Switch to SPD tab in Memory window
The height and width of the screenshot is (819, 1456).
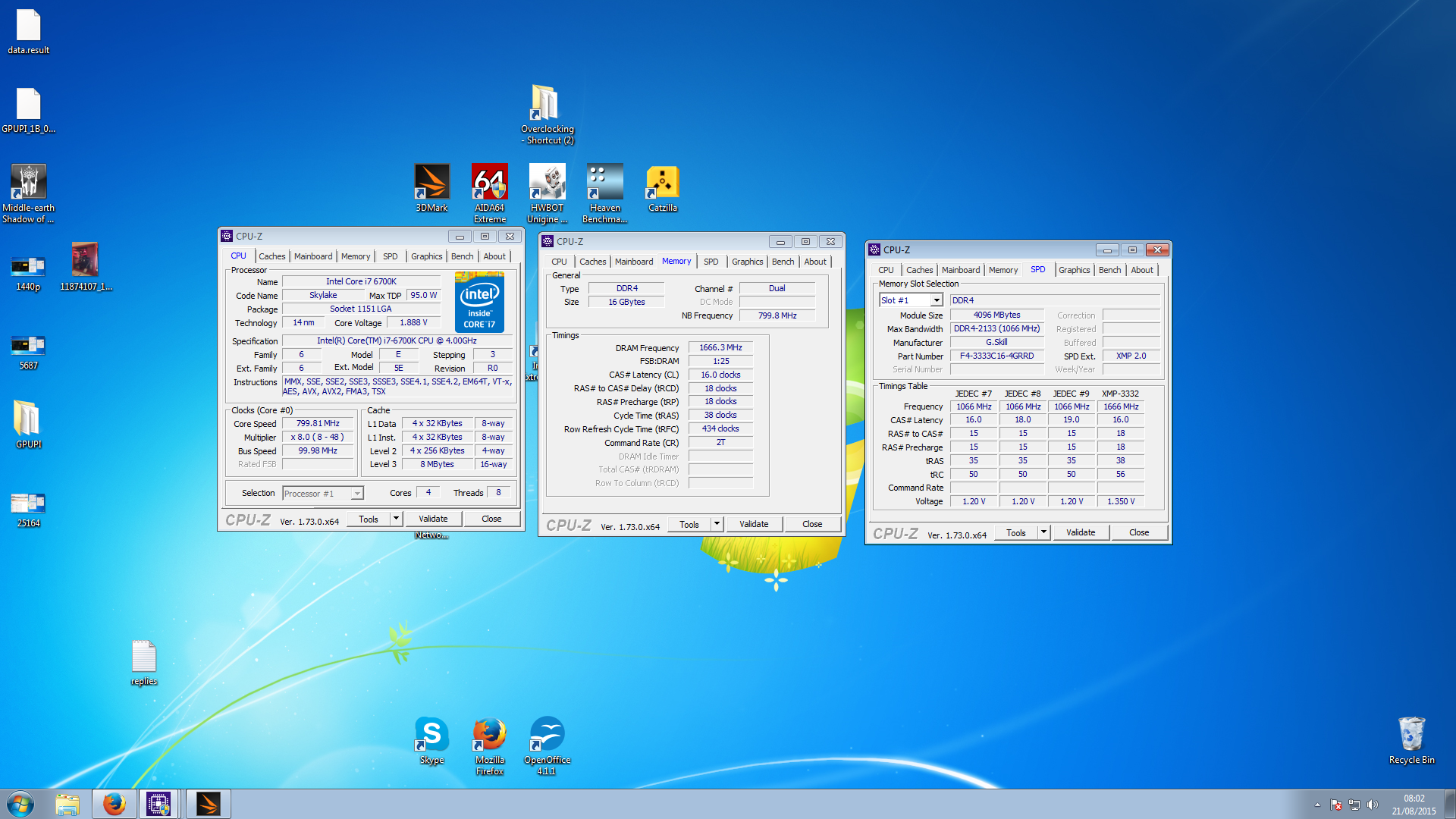[x=711, y=262]
